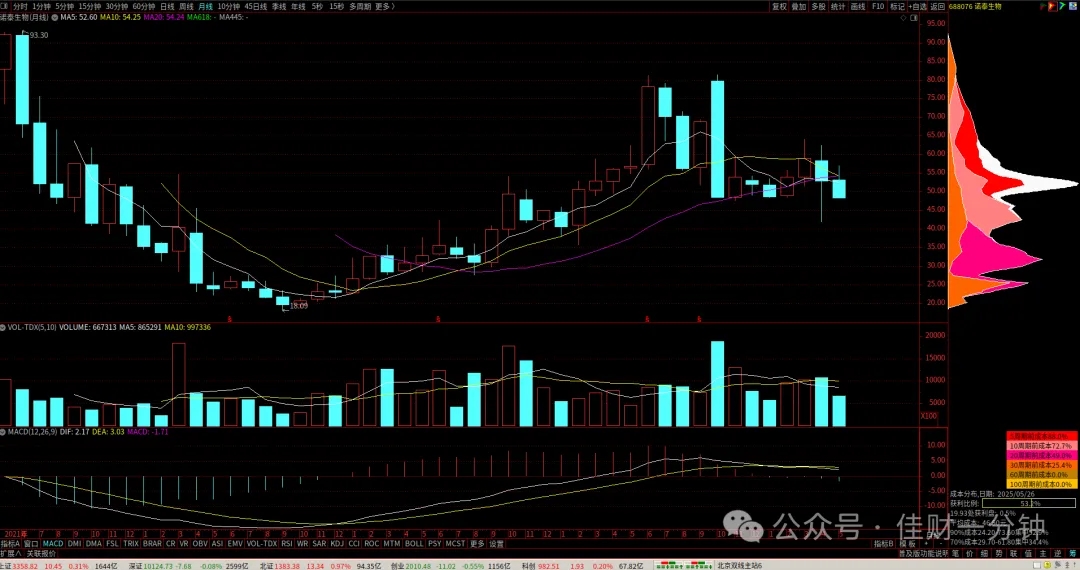
Task: Click the 叠加 overlay button
Action: [x=798, y=6]
